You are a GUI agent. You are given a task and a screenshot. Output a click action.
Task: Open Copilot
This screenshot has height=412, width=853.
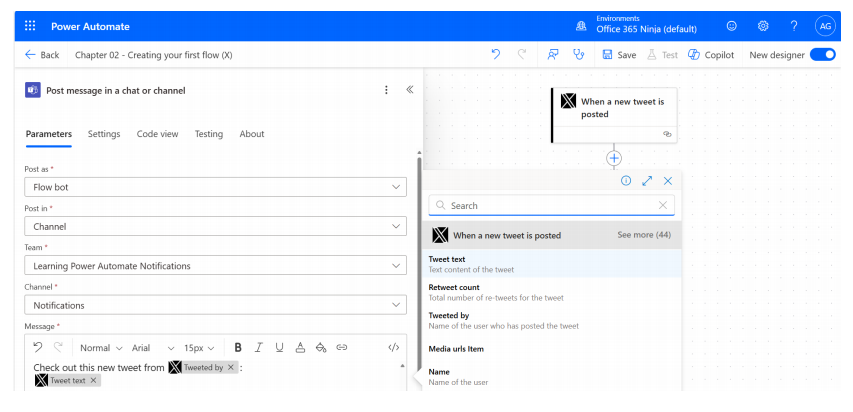pos(711,54)
